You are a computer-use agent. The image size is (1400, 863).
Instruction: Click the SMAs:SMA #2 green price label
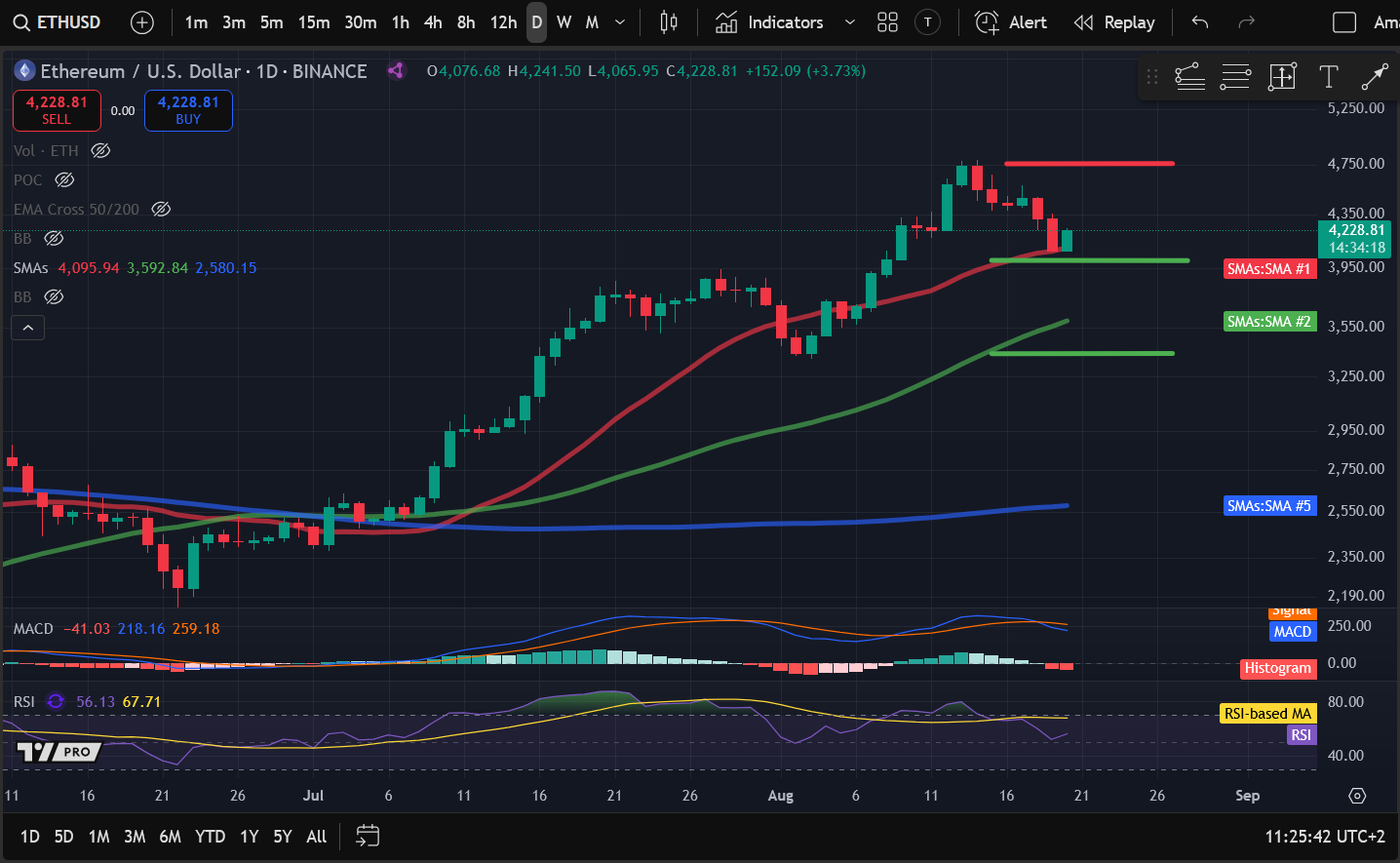[1269, 322]
